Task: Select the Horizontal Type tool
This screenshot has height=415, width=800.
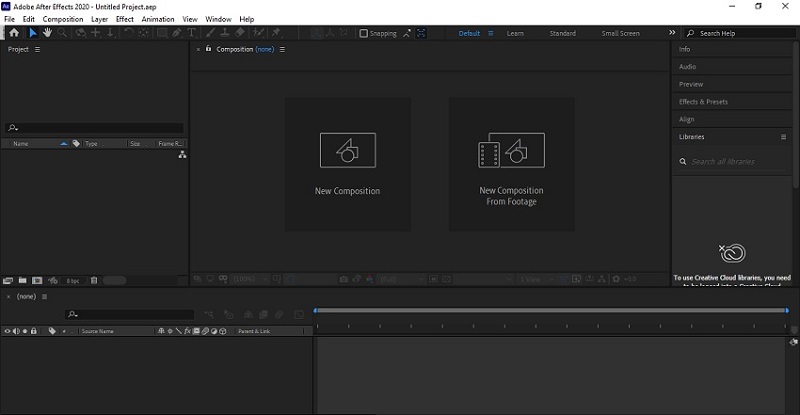Action: 191,33
